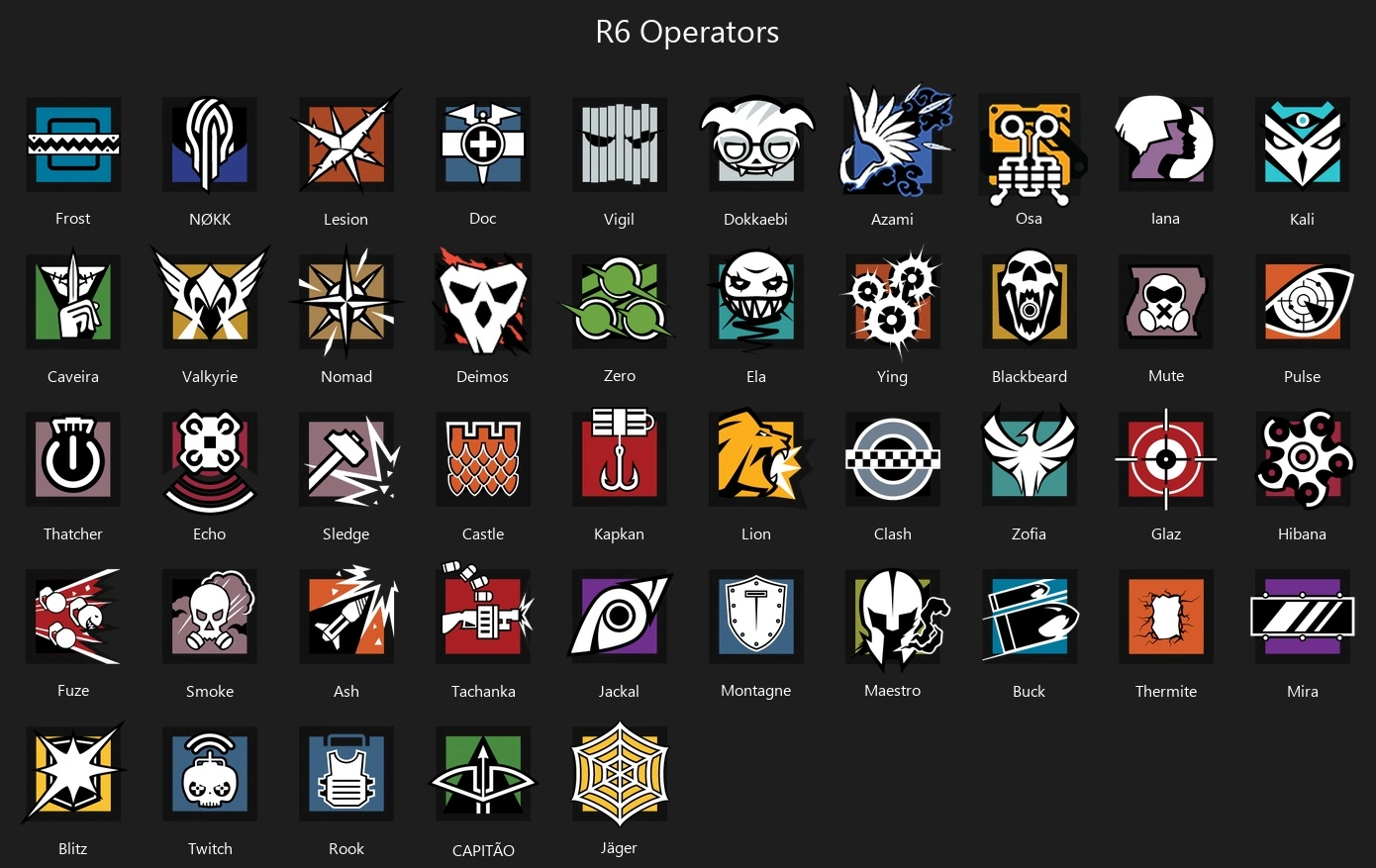Click the Lion operator icon
This screenshot has height=868, width=1376.
(758, 458)
